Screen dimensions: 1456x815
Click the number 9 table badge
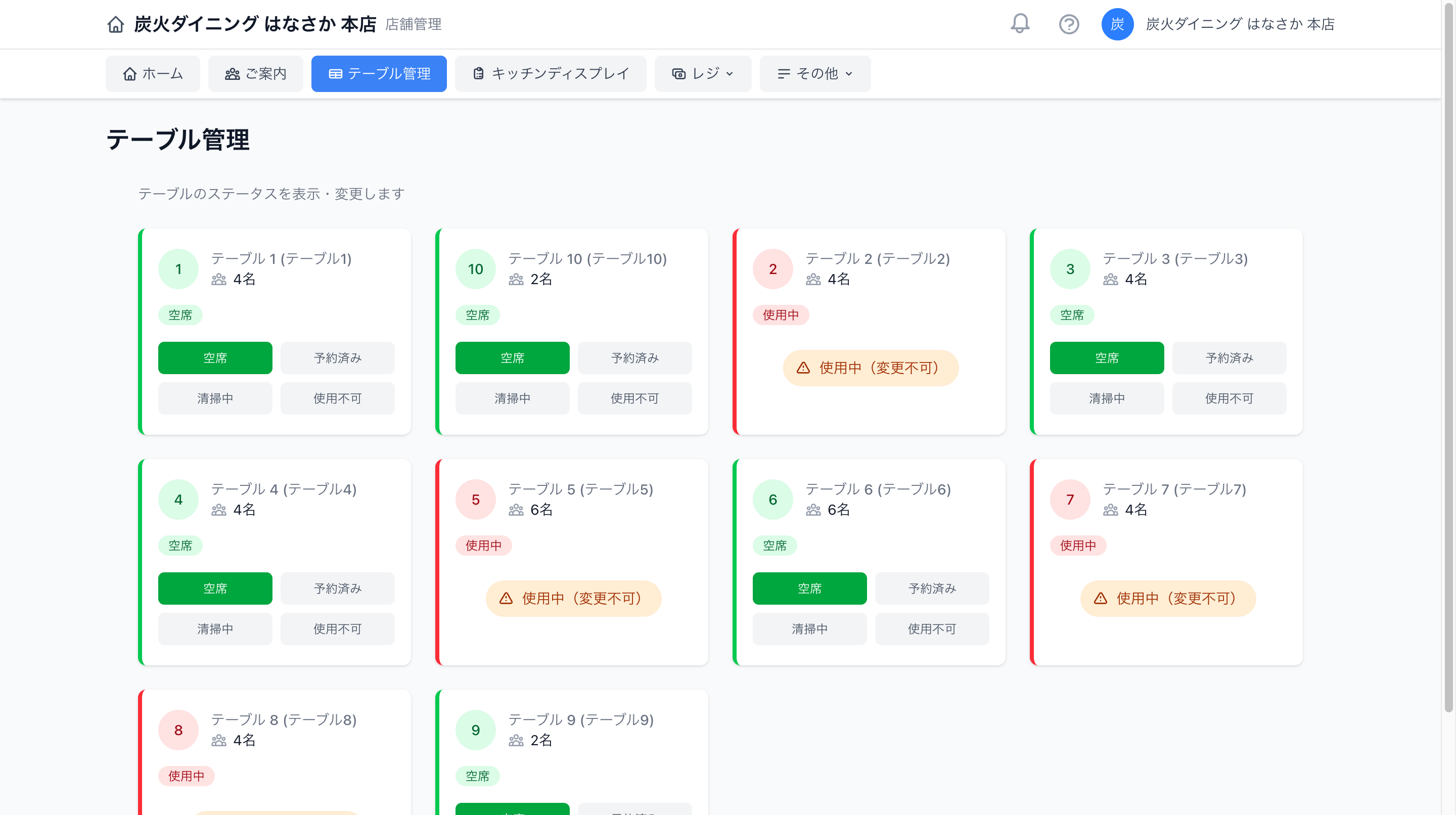(x=475, y=730)
